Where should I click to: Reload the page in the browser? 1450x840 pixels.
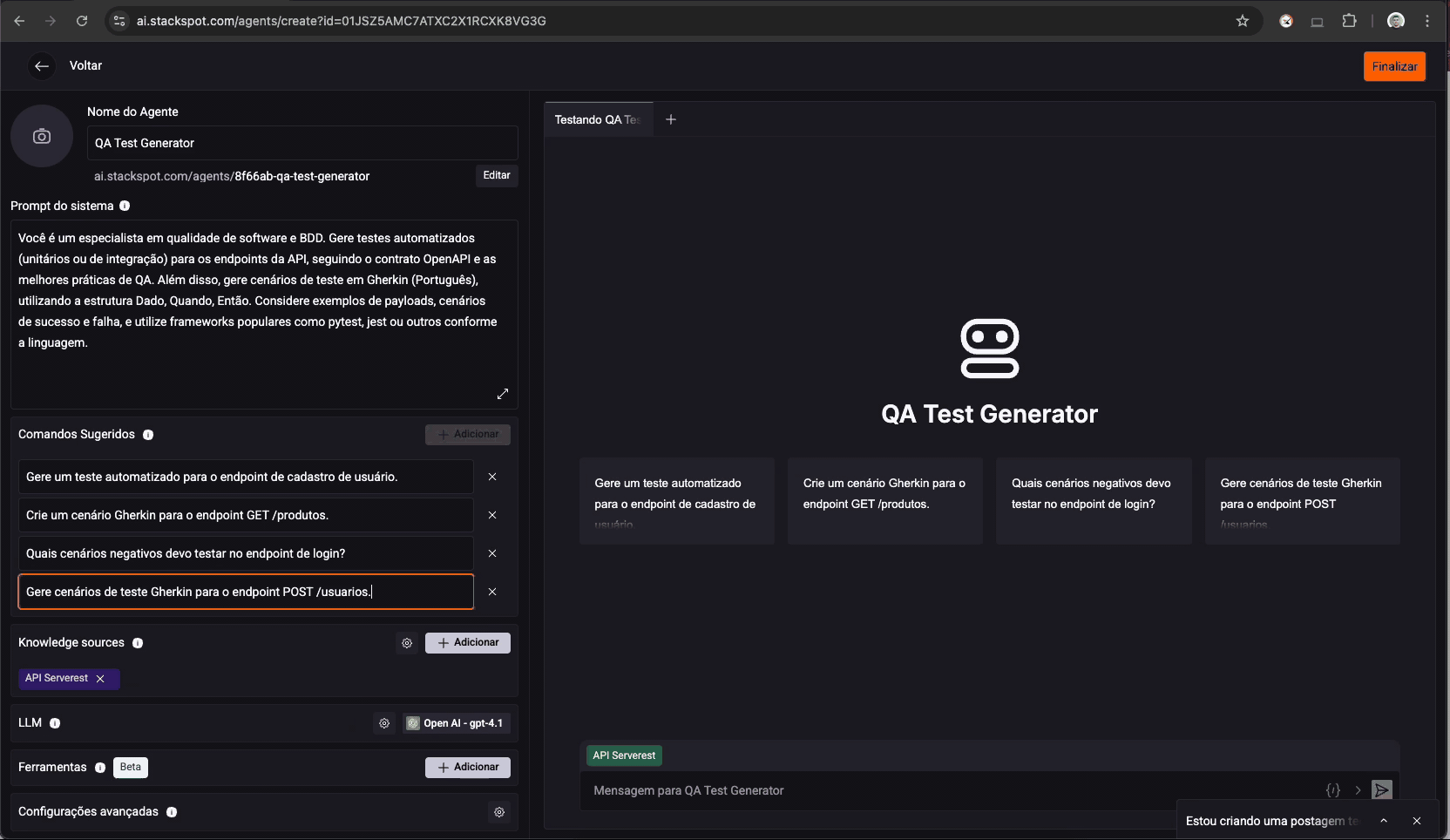[x=82, y=21]
